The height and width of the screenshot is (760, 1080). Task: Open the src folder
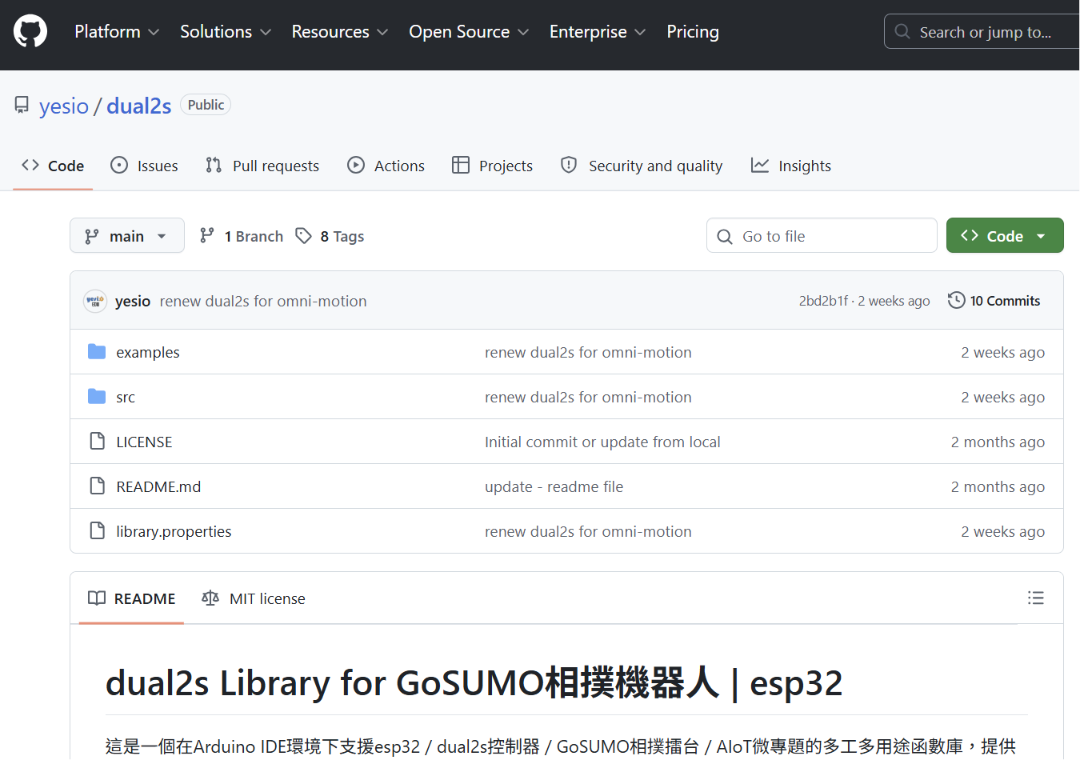(x=125, y=397)
